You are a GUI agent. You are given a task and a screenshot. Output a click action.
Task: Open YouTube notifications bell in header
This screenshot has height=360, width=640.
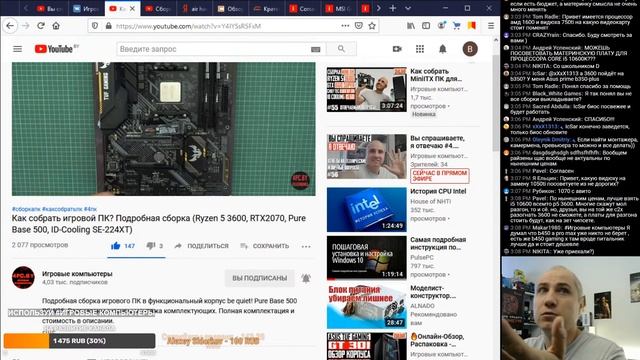click(x=442, y=49)
